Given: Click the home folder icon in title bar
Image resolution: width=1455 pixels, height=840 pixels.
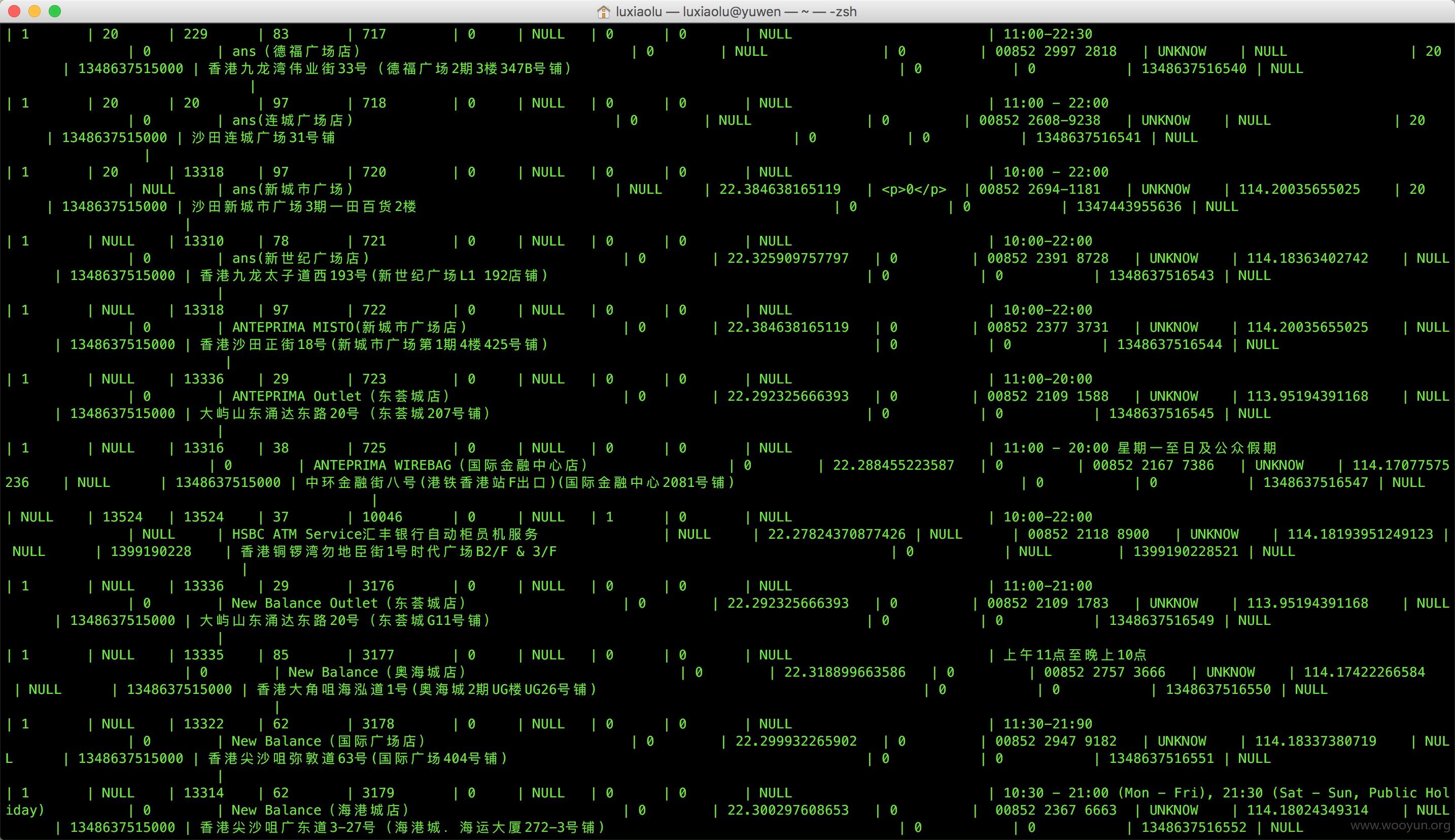Looking at the screenshot, I should tap(604, 12).
